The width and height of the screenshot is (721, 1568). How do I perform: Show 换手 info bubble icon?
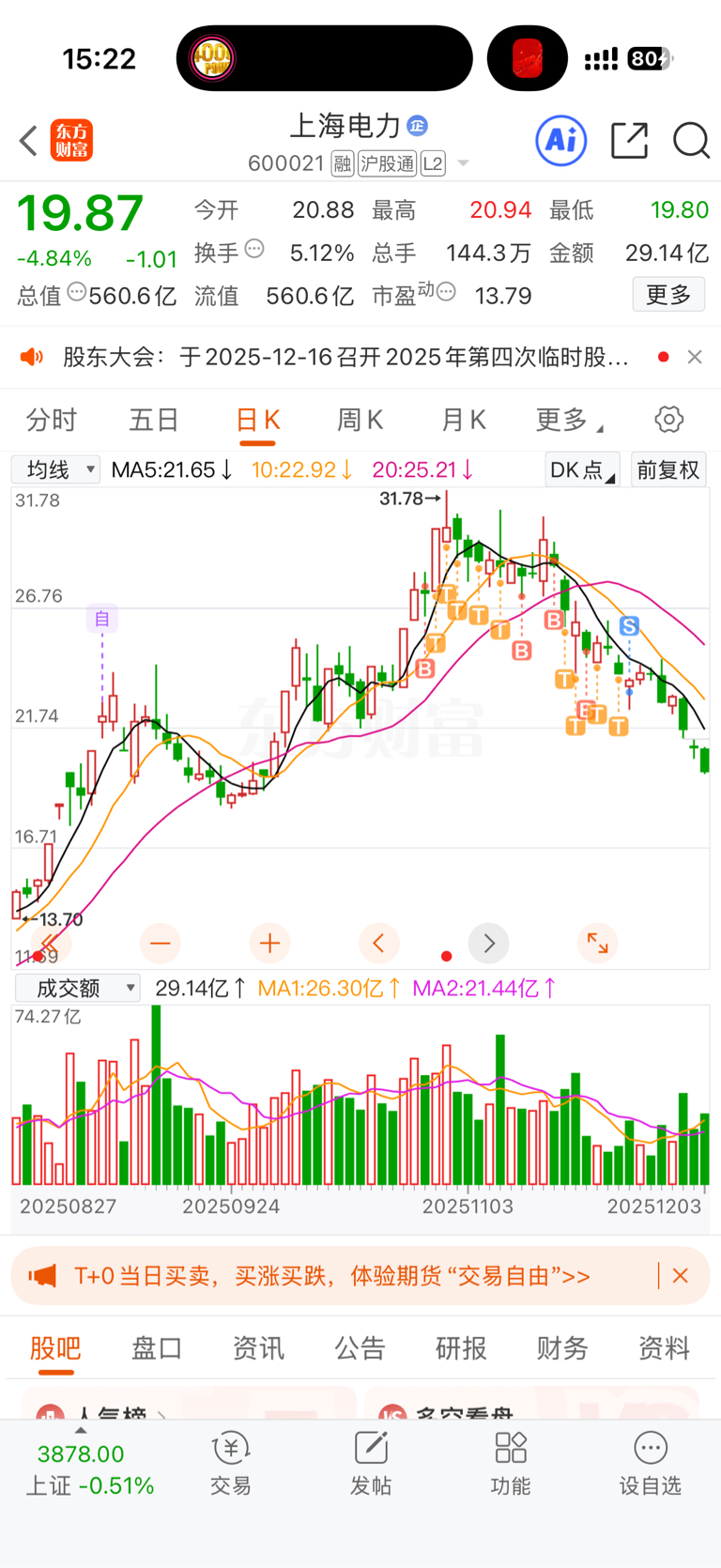point(254,250)
